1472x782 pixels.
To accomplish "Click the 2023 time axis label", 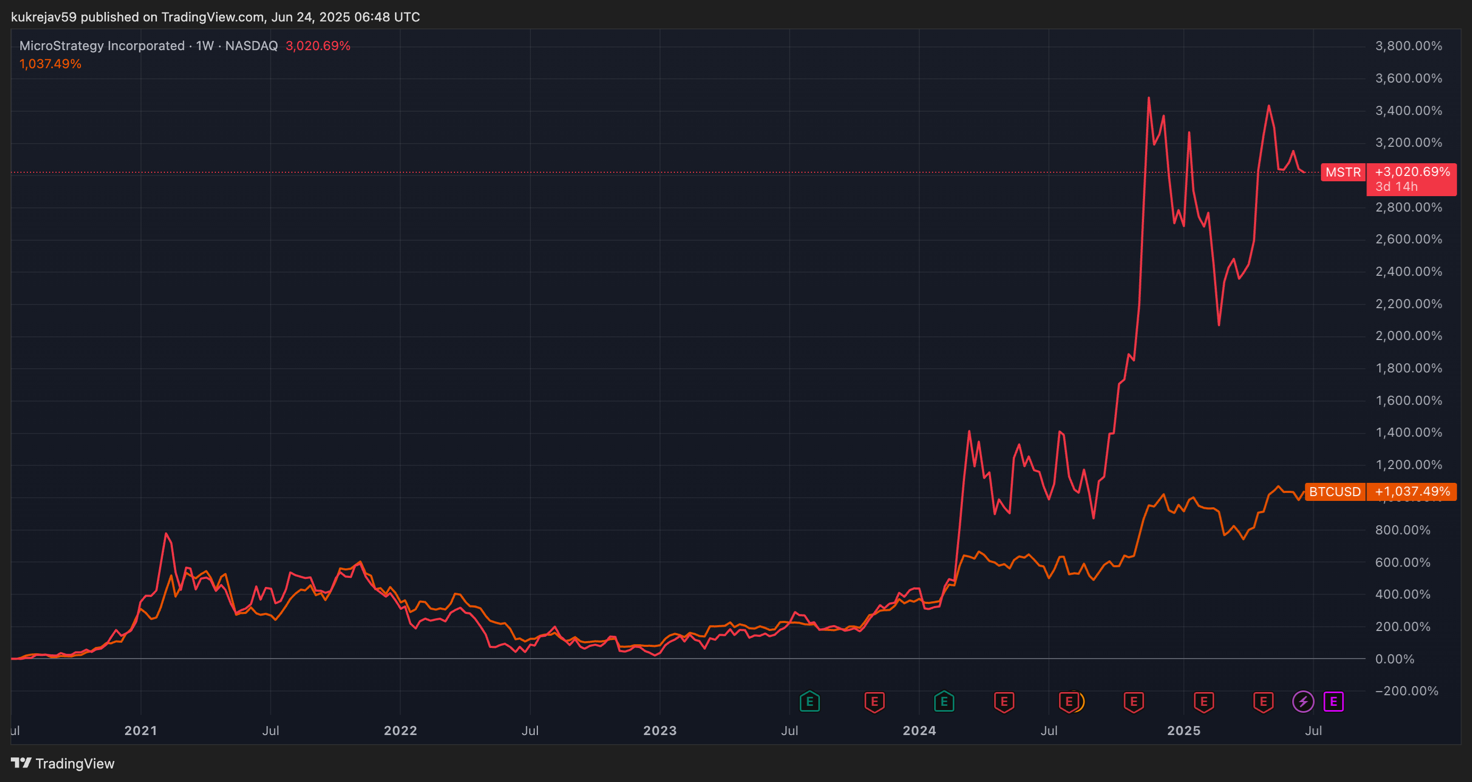I will 660,731.
